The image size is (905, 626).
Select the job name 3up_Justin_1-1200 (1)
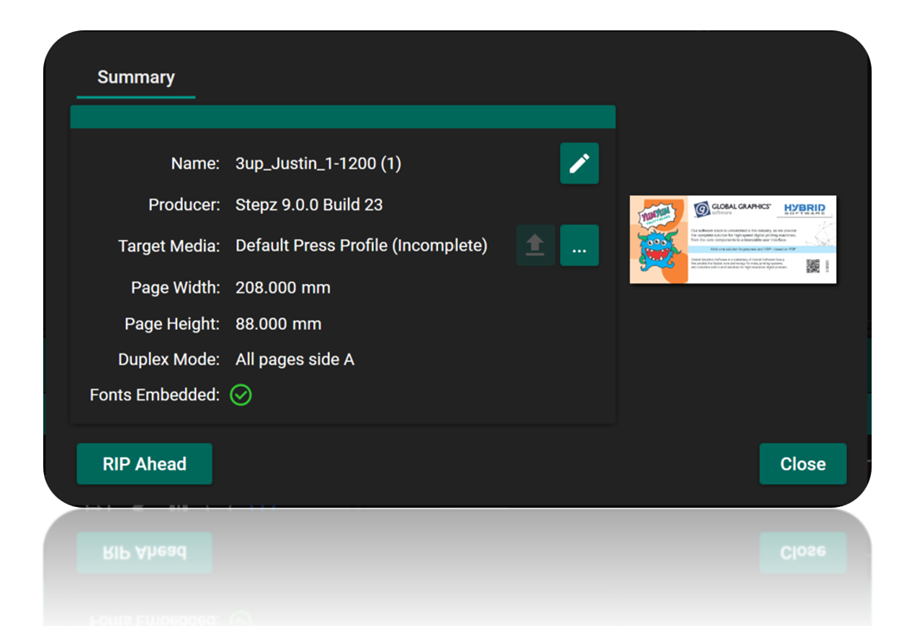coord(318,164)
